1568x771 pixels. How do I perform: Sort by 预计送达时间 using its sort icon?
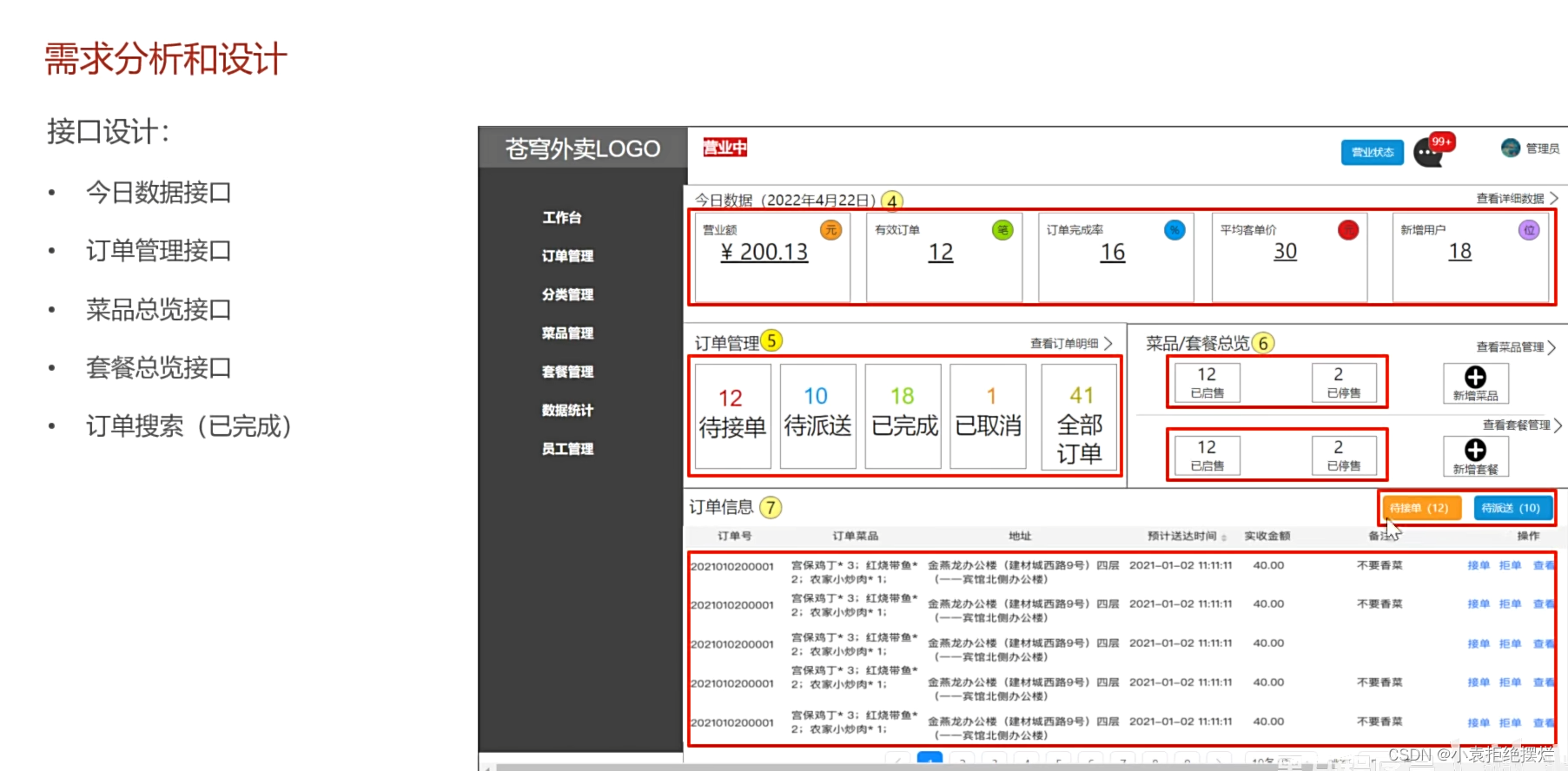[1224, 537]
